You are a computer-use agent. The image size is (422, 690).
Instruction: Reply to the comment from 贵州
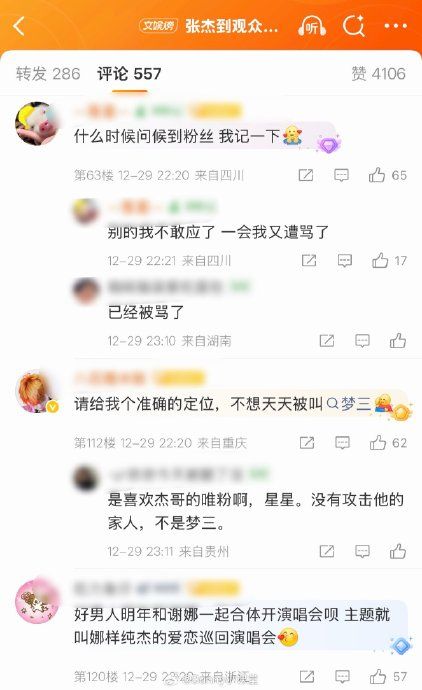[x=362, y=551]
